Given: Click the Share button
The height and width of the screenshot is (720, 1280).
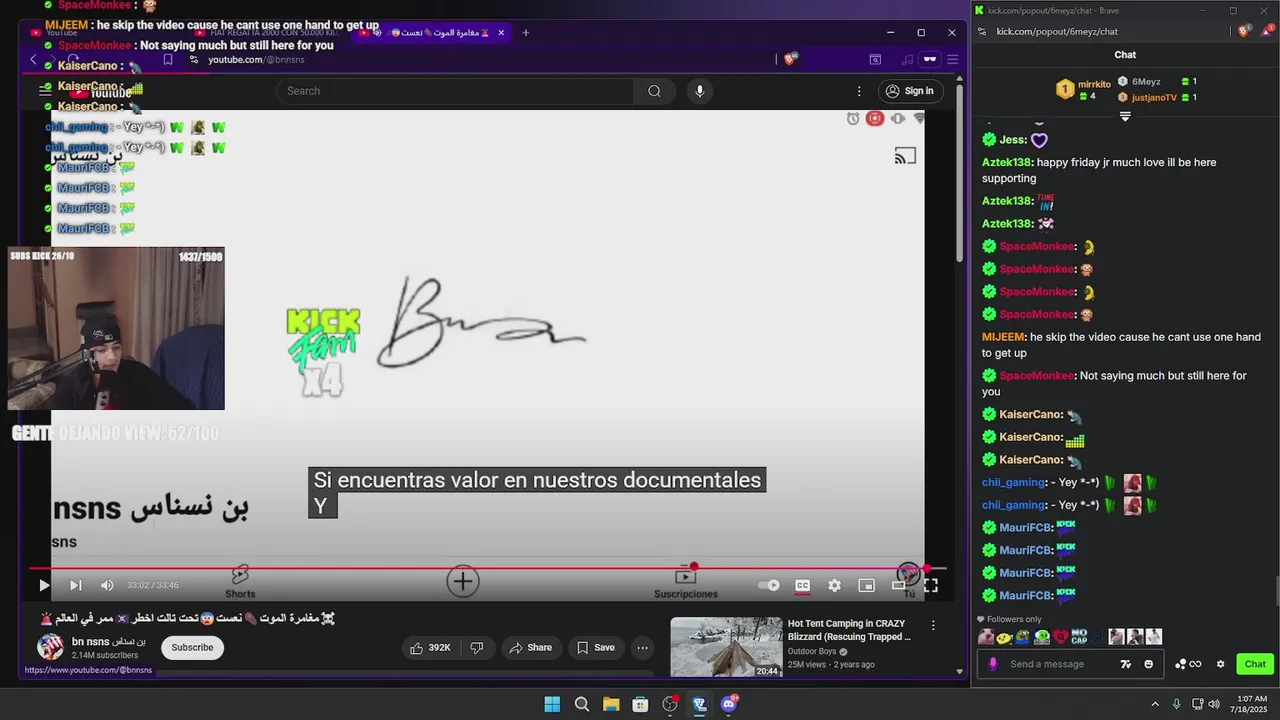Looking at the screenshot, I should click(530, 647).
